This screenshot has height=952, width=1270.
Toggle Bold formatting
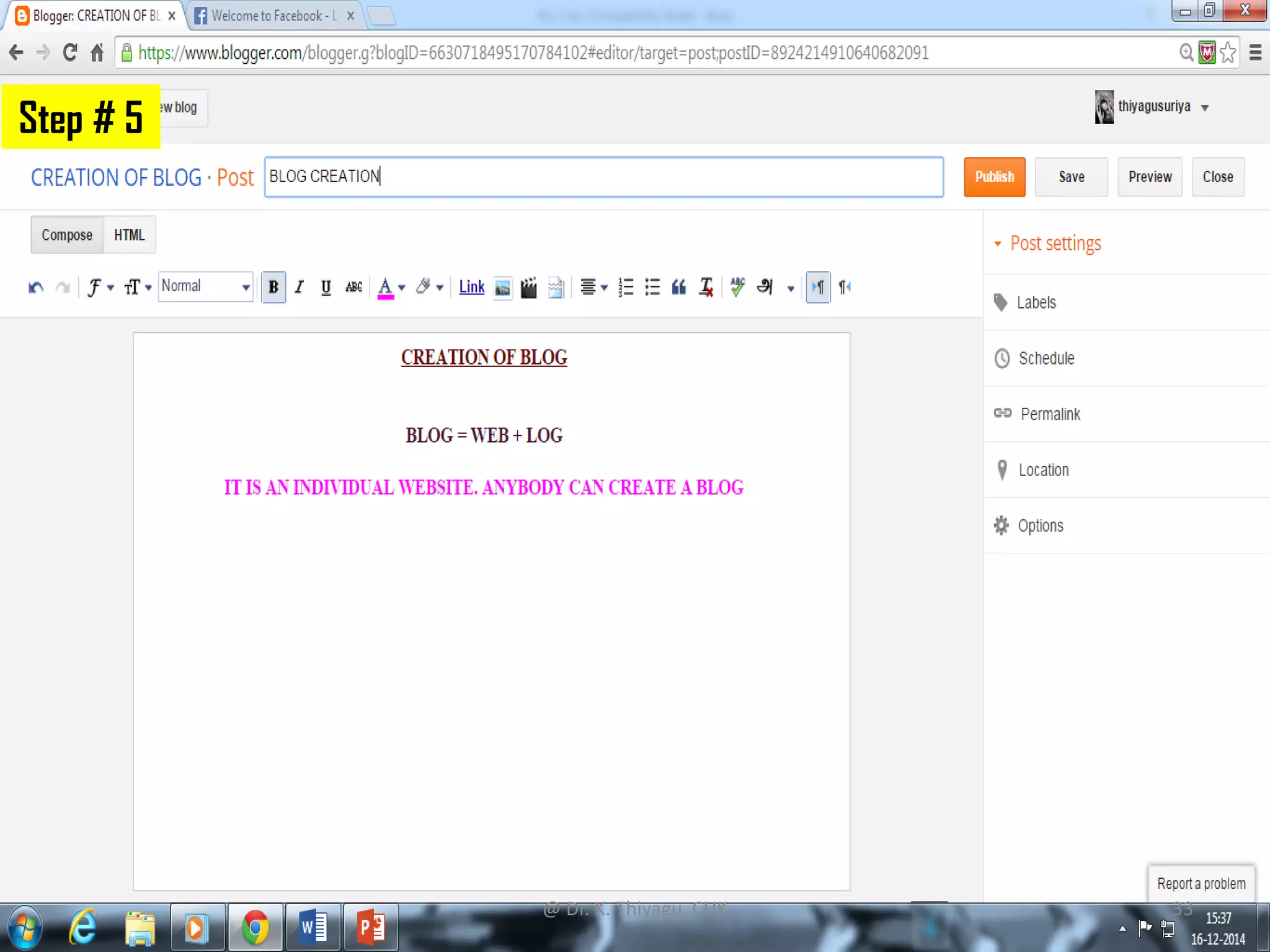(x=273, y=287)
